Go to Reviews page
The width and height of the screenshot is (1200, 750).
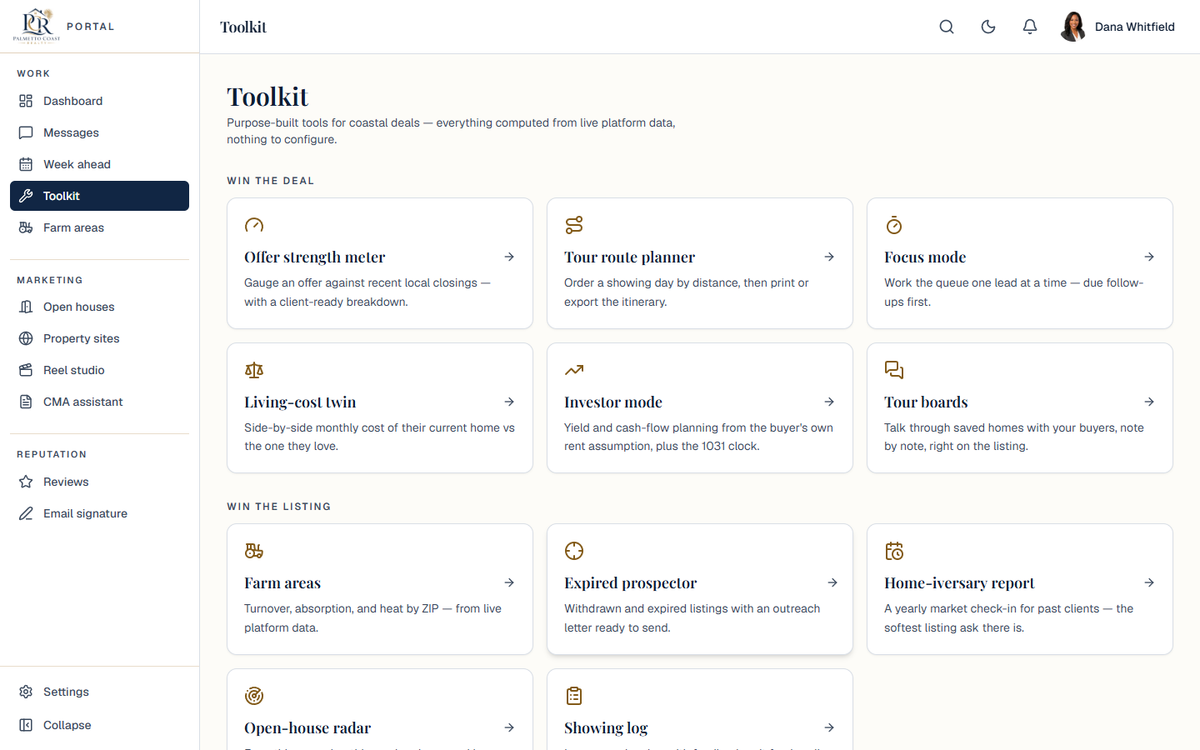(x=99, y=482)
